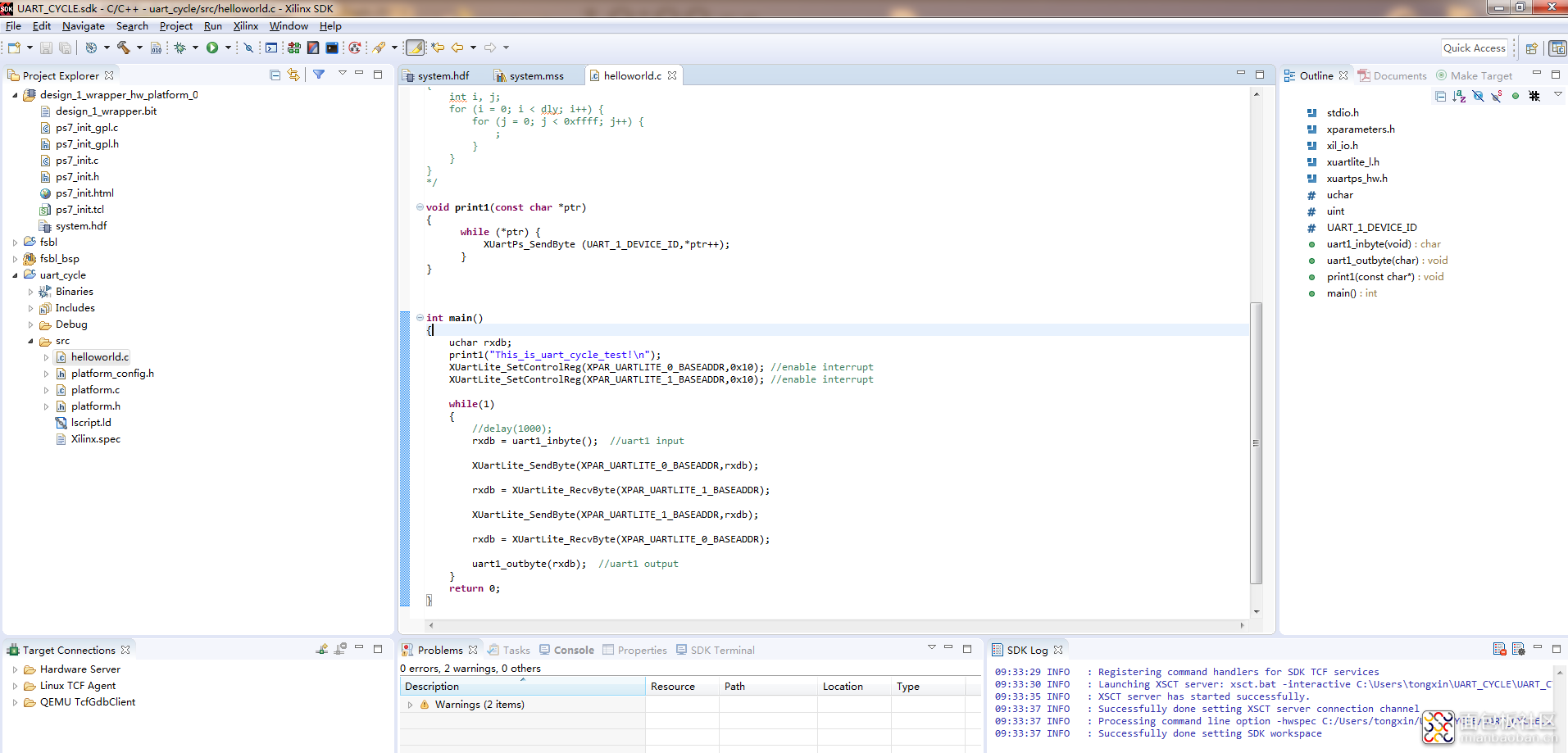The height and width of the screenshot is (753, 1568).
Task: Collapse the design_1_wrapper_hw_platform_0 project
Action: coord(15,95)
